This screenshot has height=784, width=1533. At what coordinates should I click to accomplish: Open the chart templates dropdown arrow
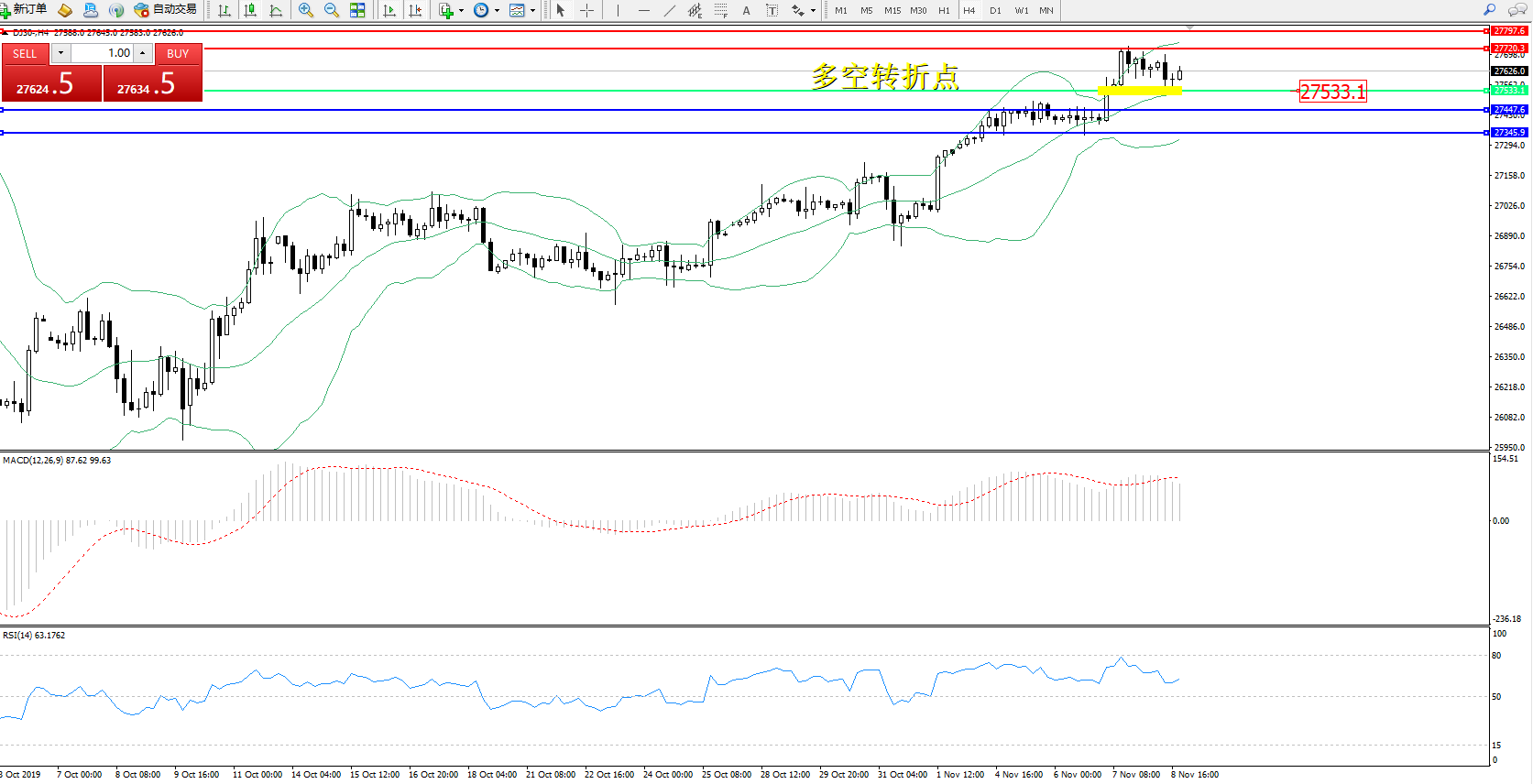pyautogui.click(x=532, y=11)
